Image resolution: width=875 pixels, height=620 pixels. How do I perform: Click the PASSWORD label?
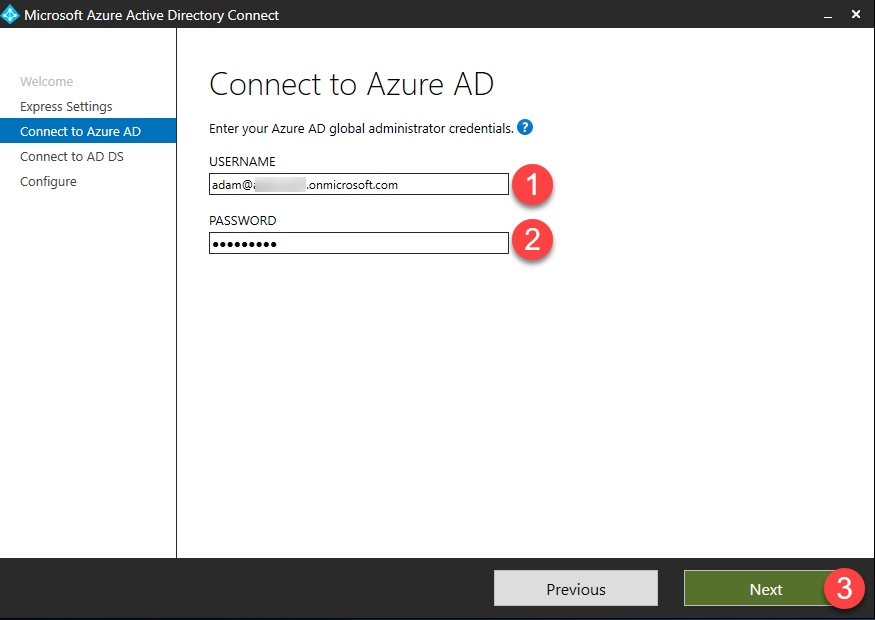coord(242,221)
